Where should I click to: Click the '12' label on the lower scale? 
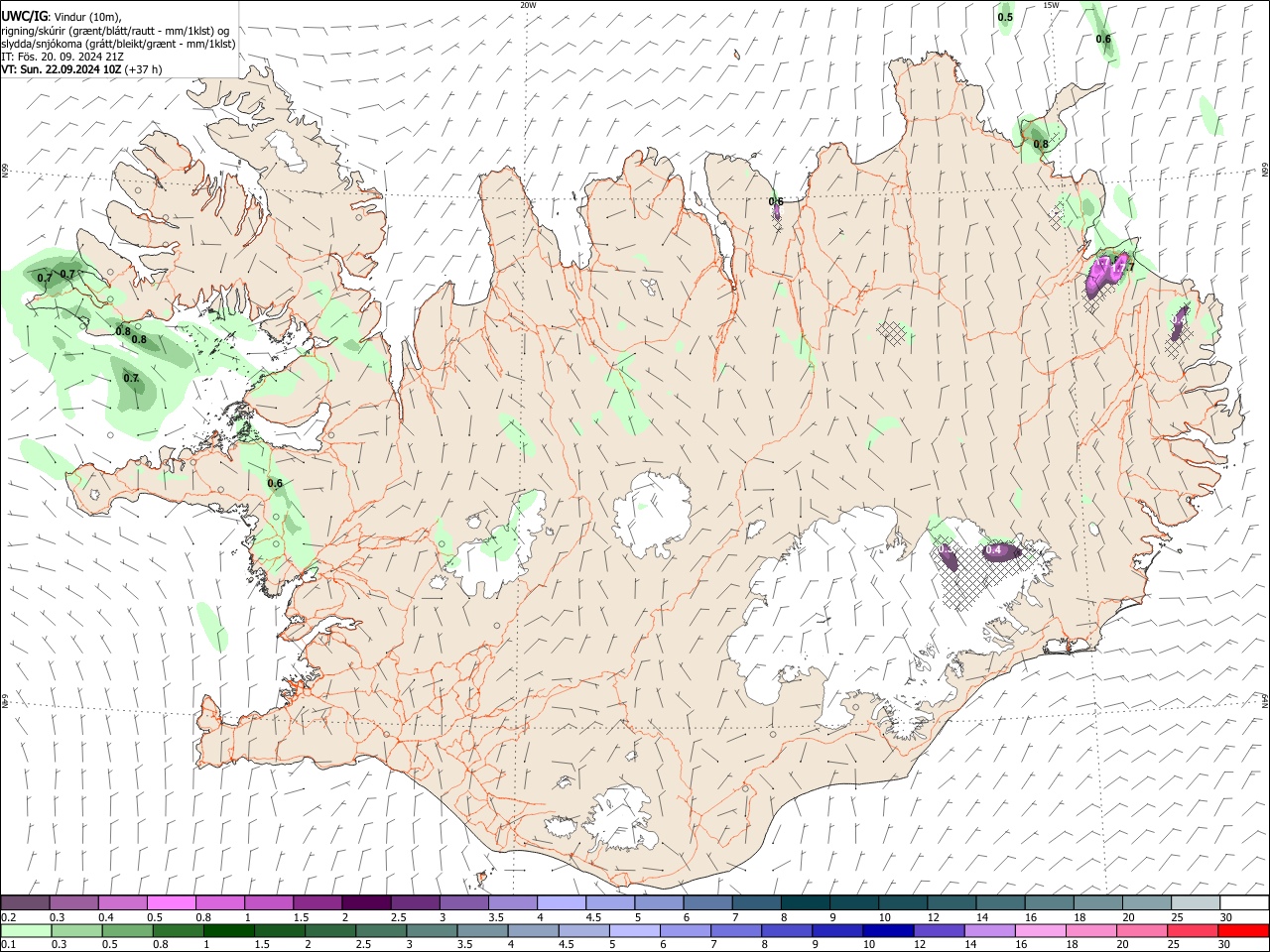pos(919,945)
